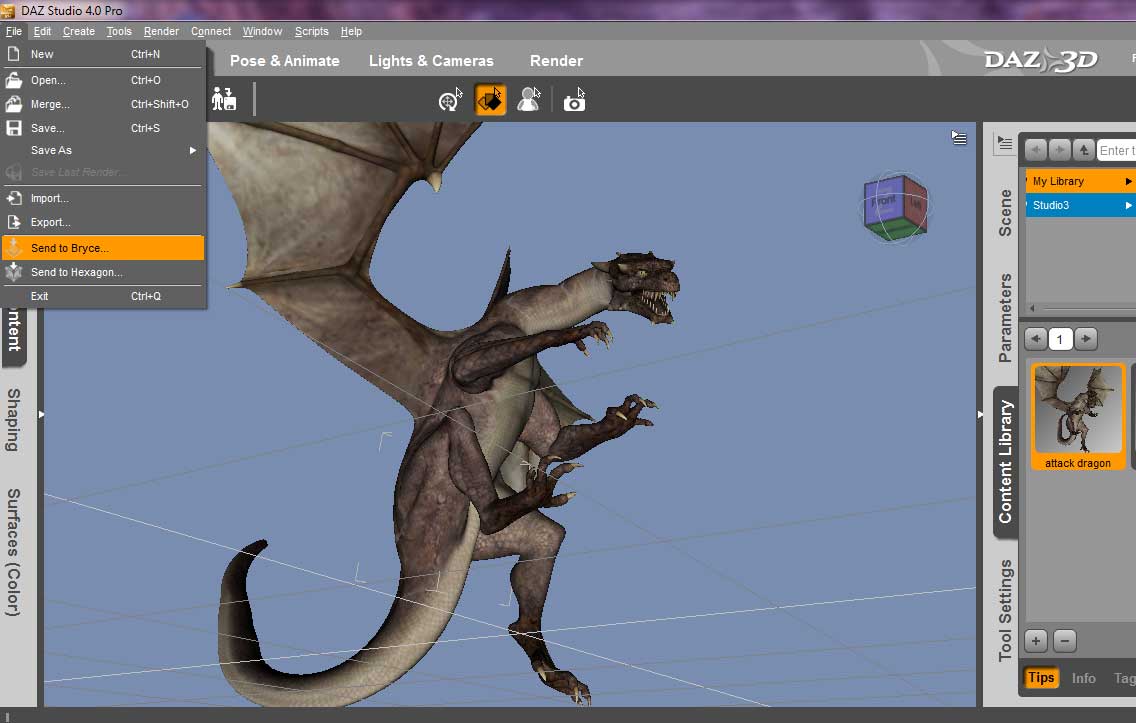
Task: Go back in Content Library navigation
Action: [1035, 150]
